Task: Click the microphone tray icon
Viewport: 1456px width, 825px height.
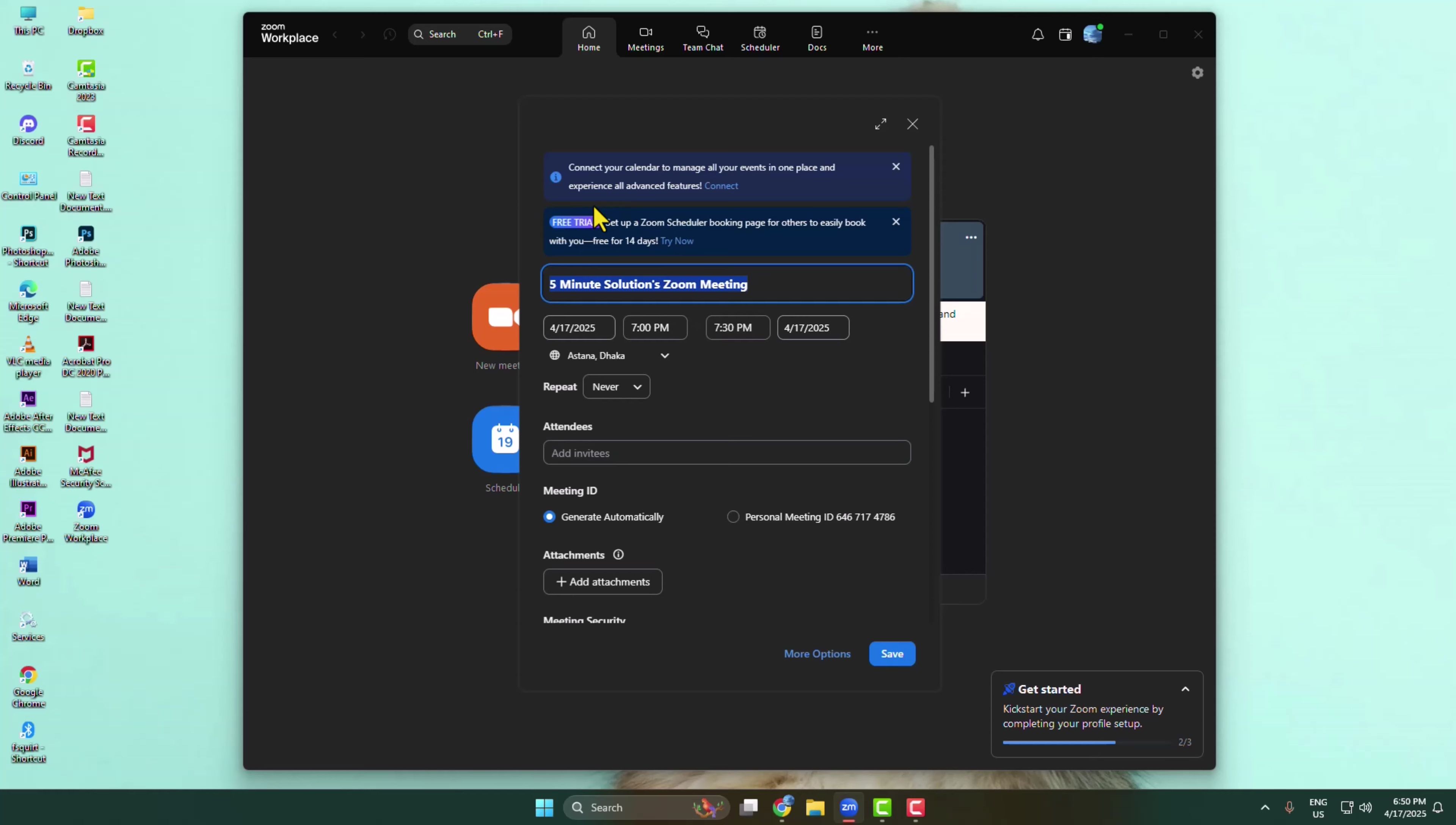Action: (x=1289, y=808)
